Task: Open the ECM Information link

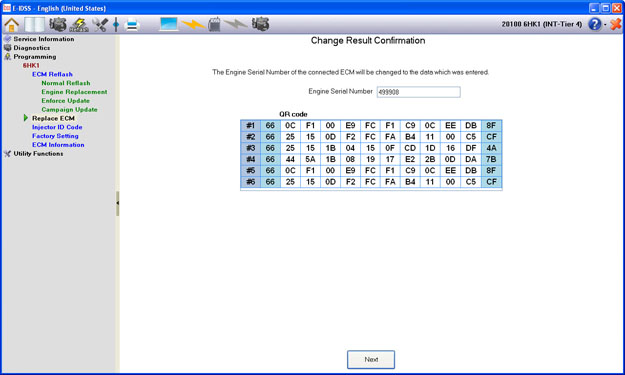Action: click(x=58, y=145)
